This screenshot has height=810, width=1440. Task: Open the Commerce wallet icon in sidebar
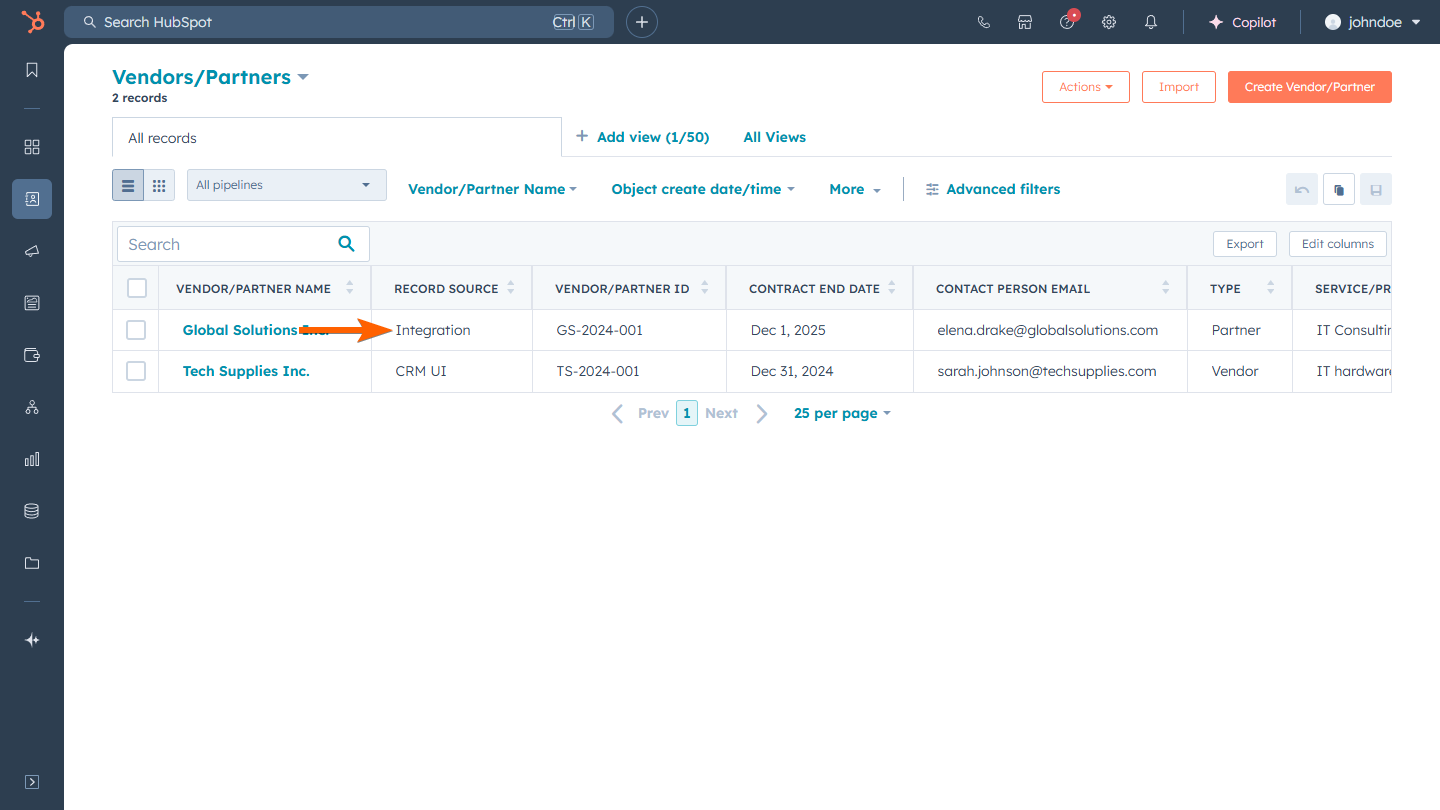(31, 355)
